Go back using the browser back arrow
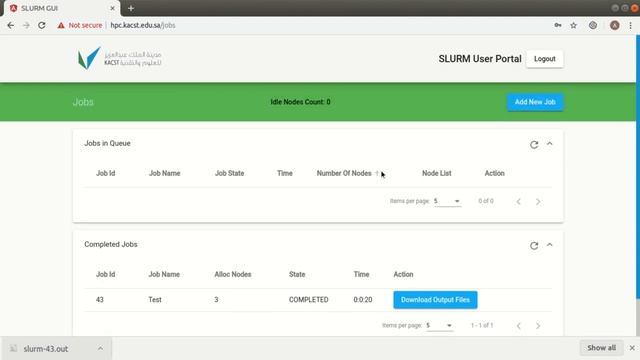The image size is (640, 360). 11,25
